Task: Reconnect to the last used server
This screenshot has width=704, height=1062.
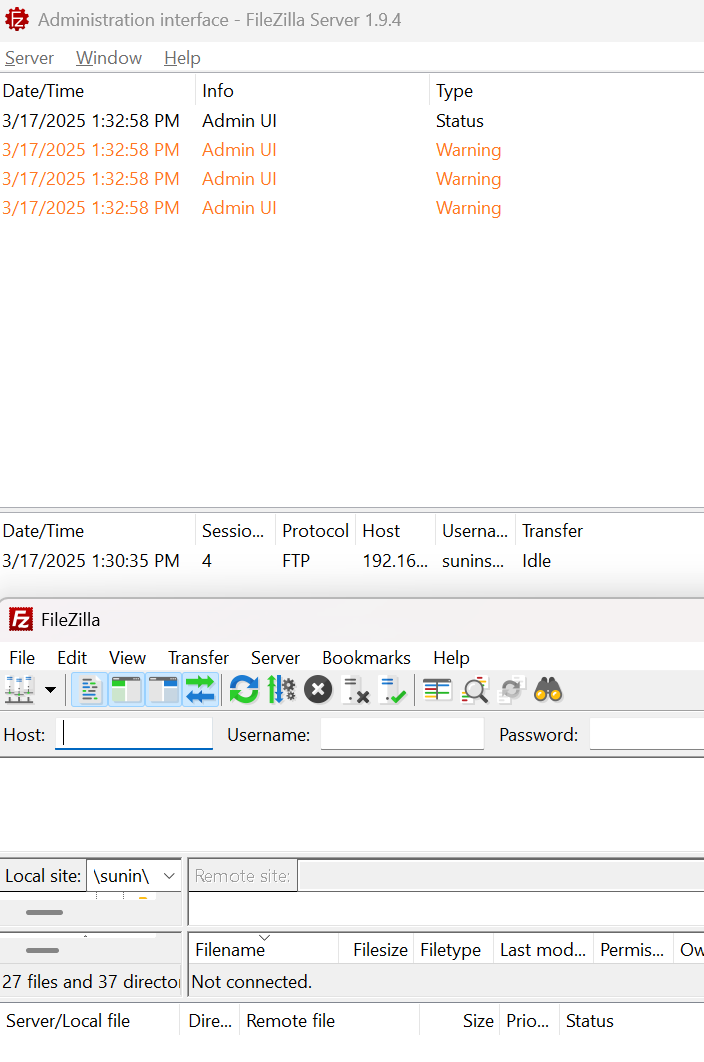Action: pyautogui.click(x=393, y=690)
